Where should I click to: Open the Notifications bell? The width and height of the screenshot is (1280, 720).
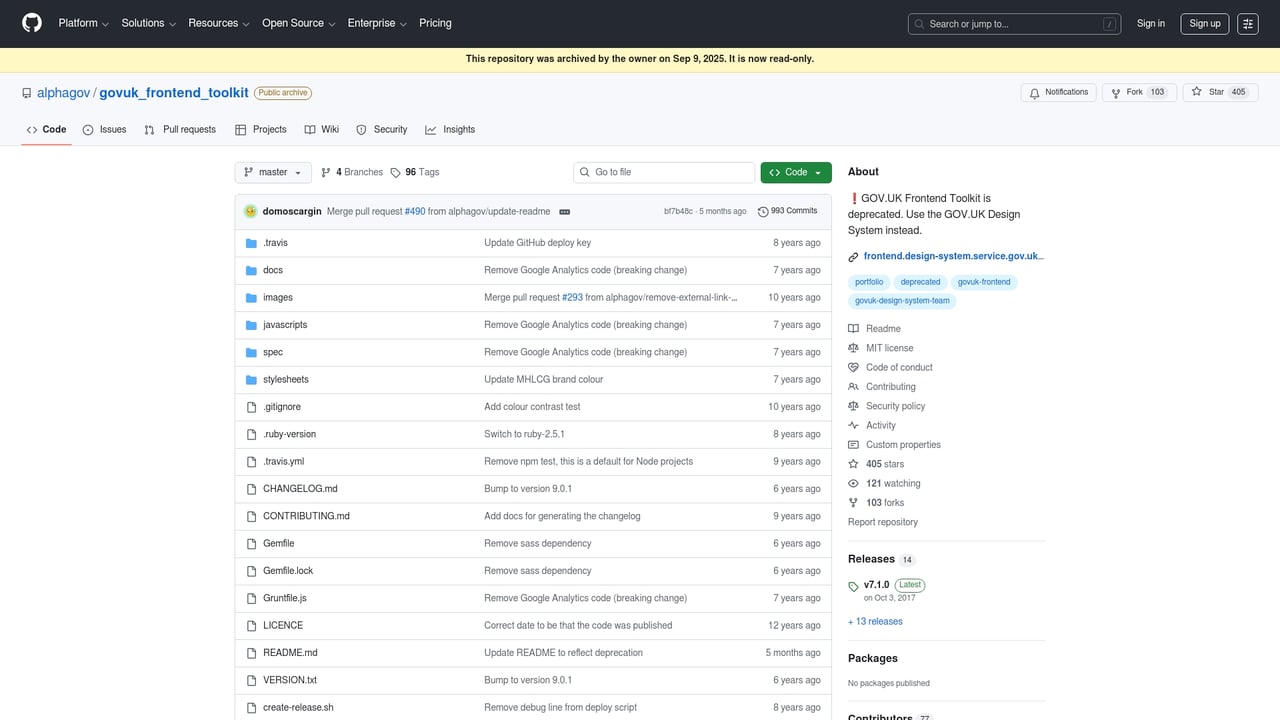[x=1059, y=91]
